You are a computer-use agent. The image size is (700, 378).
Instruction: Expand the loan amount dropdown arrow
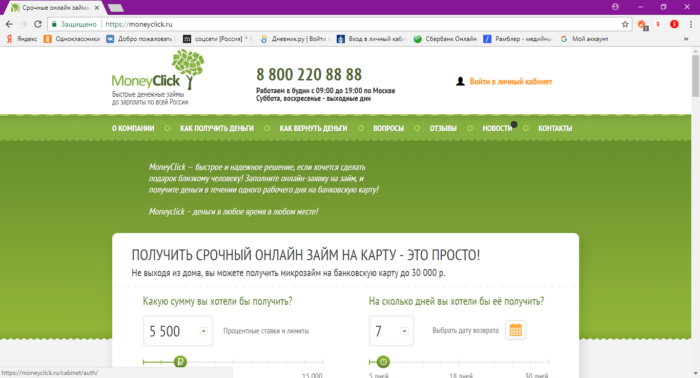[x=204, y=331]
